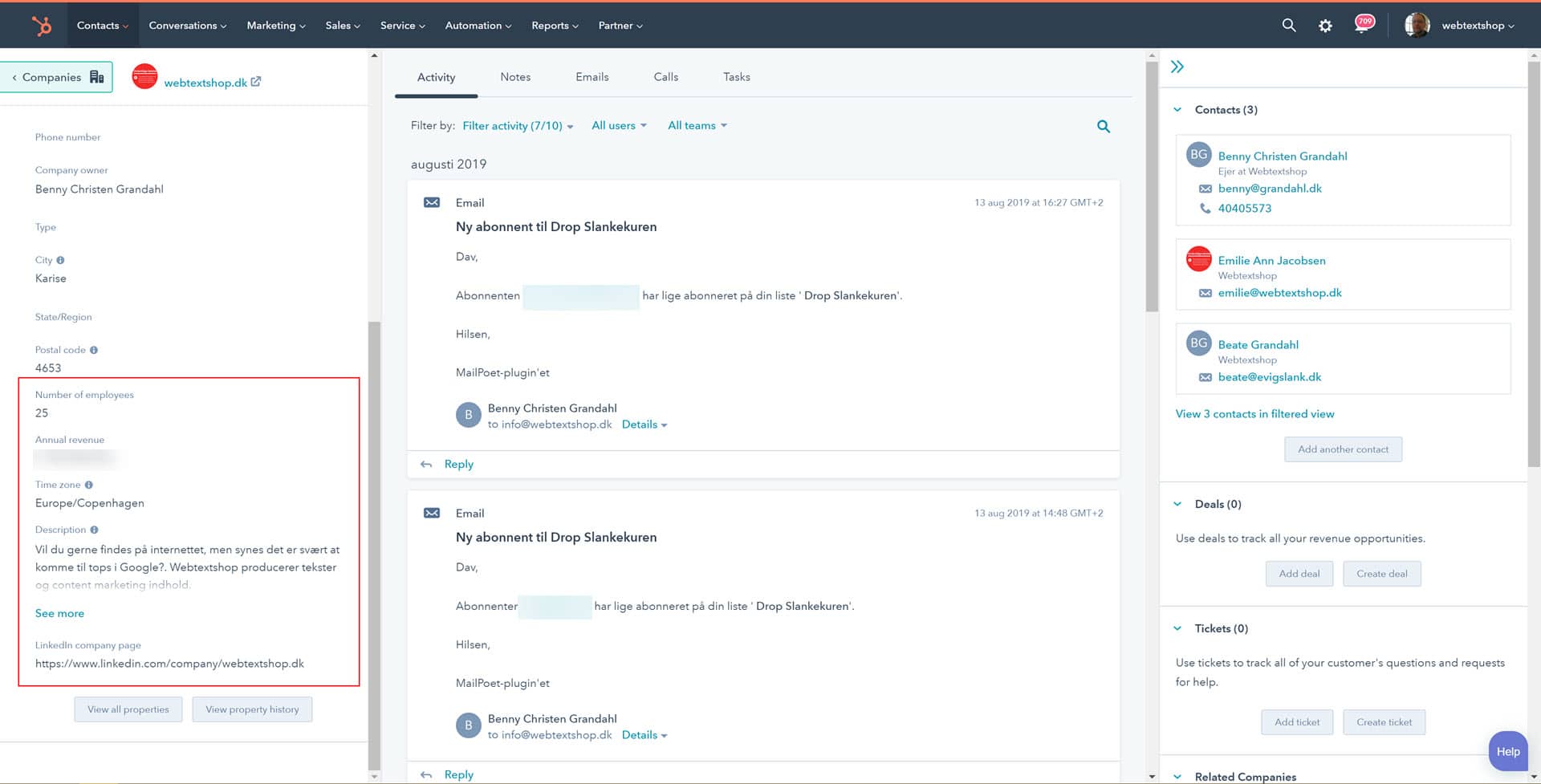
Task: Collapse the right sidebar with double chevron
Action: pyautogui.click(x=1177, y=67)
